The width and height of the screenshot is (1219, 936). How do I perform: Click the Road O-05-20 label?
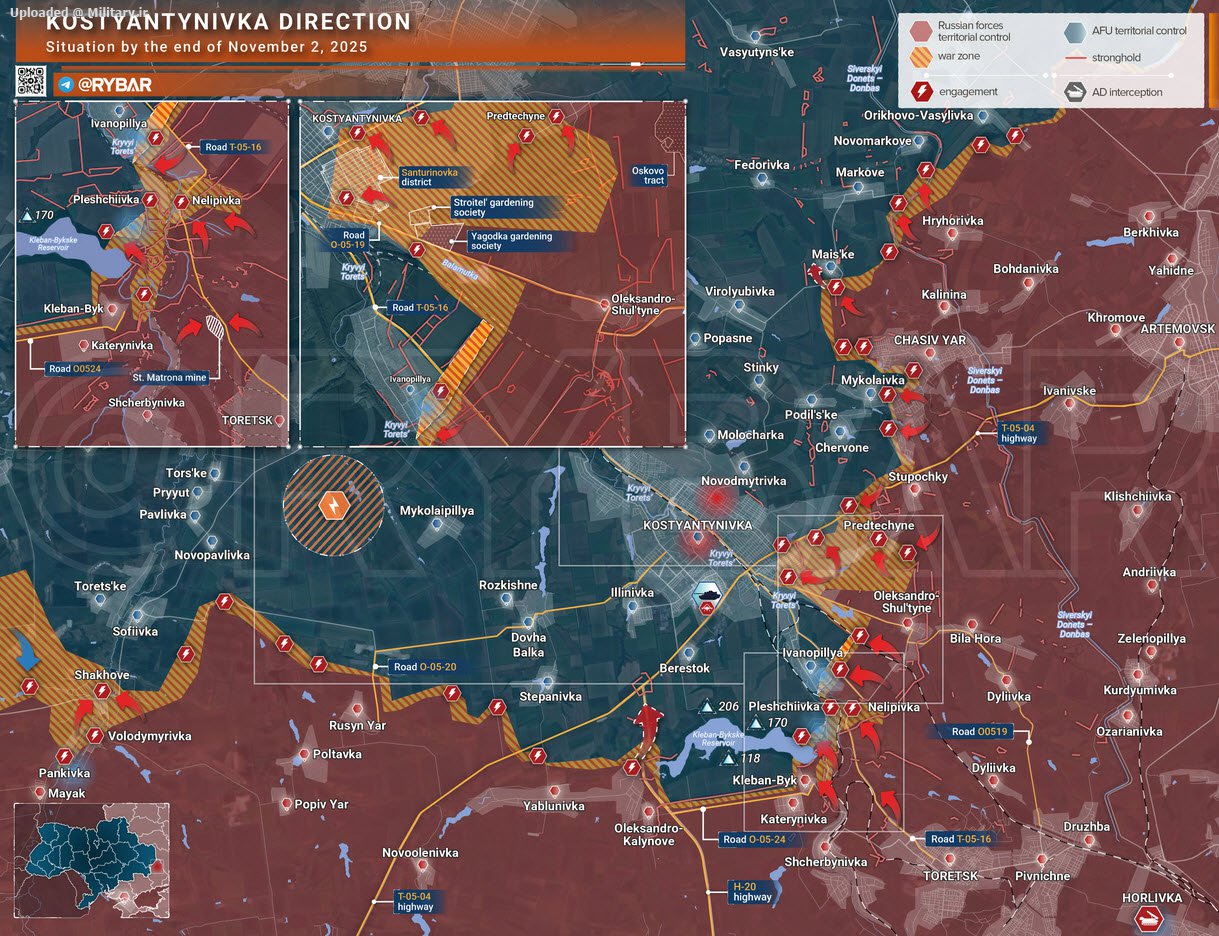426,667
